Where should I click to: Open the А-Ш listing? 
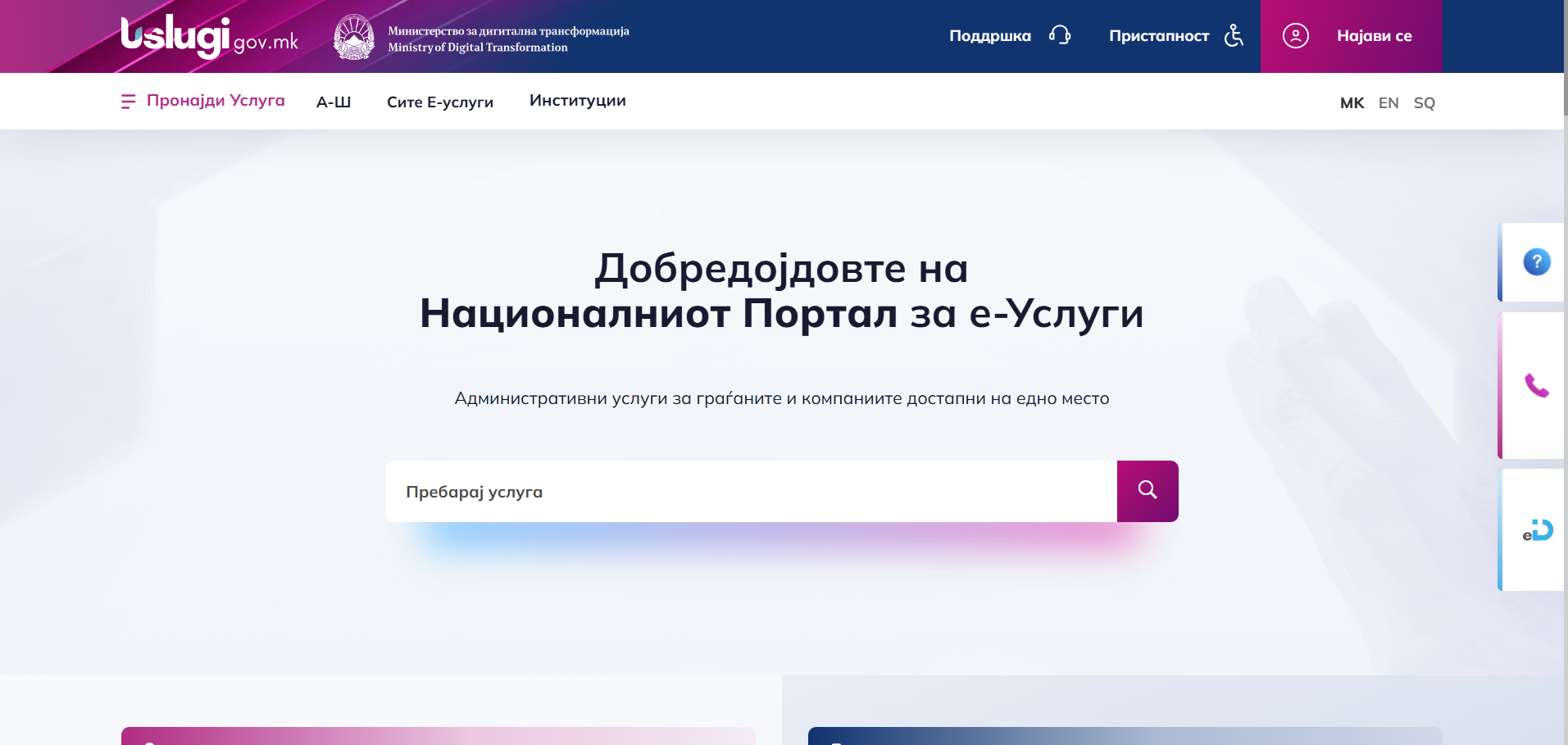tap(333, 101)
